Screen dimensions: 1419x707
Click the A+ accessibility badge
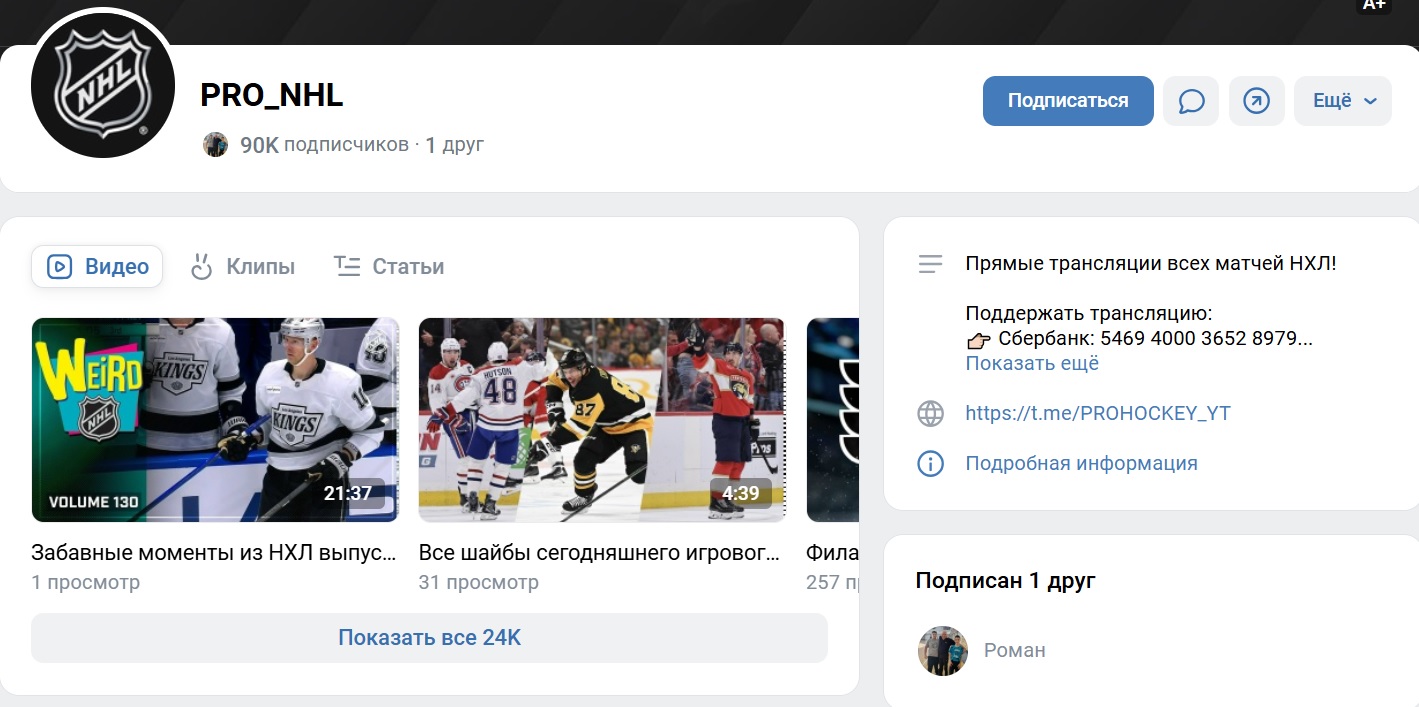pyautogui.click(x=1374, y=5)
